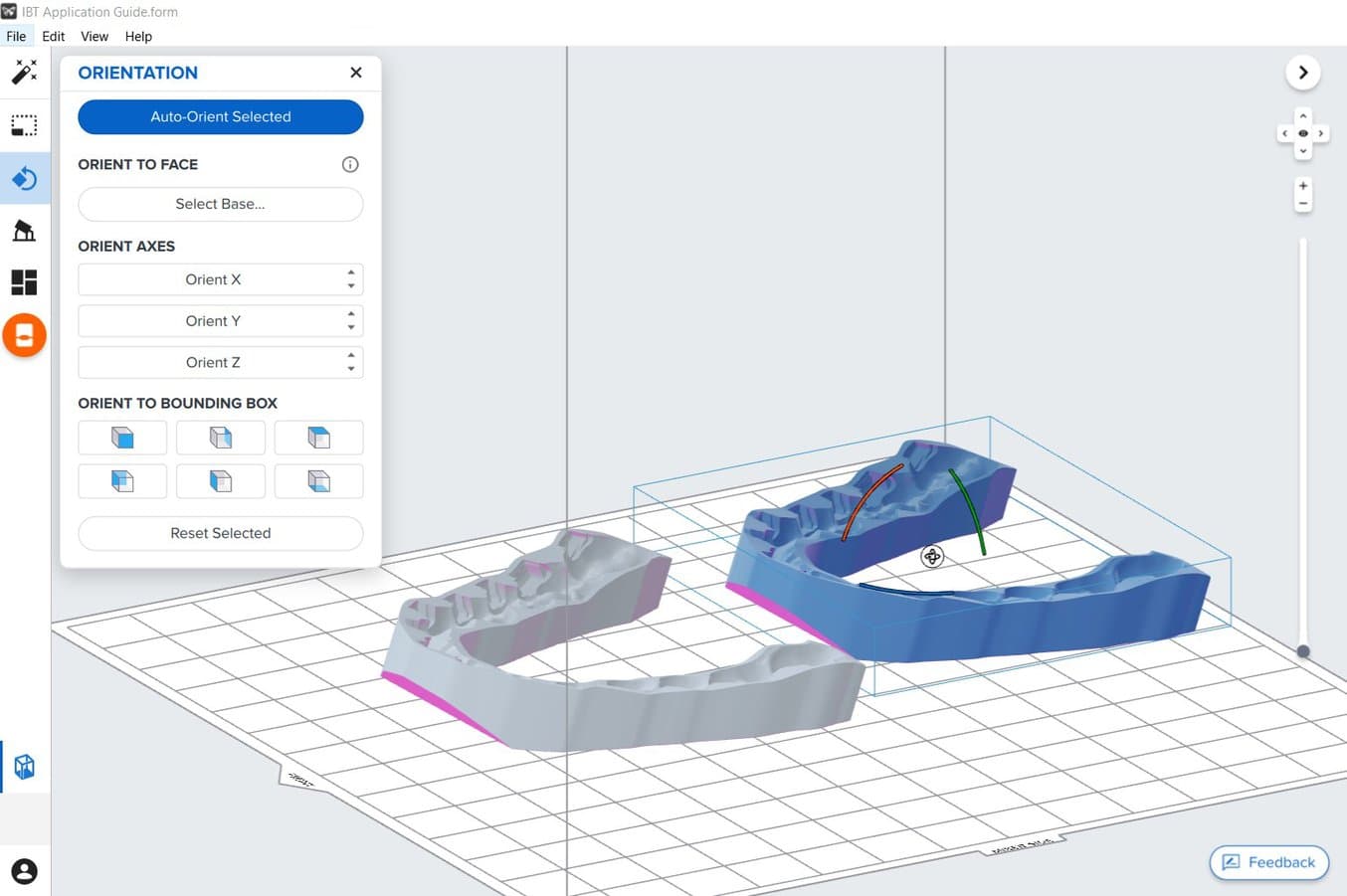Select the Size tool in left toolbar
The image size is (1347, 896).
(24, 125)
